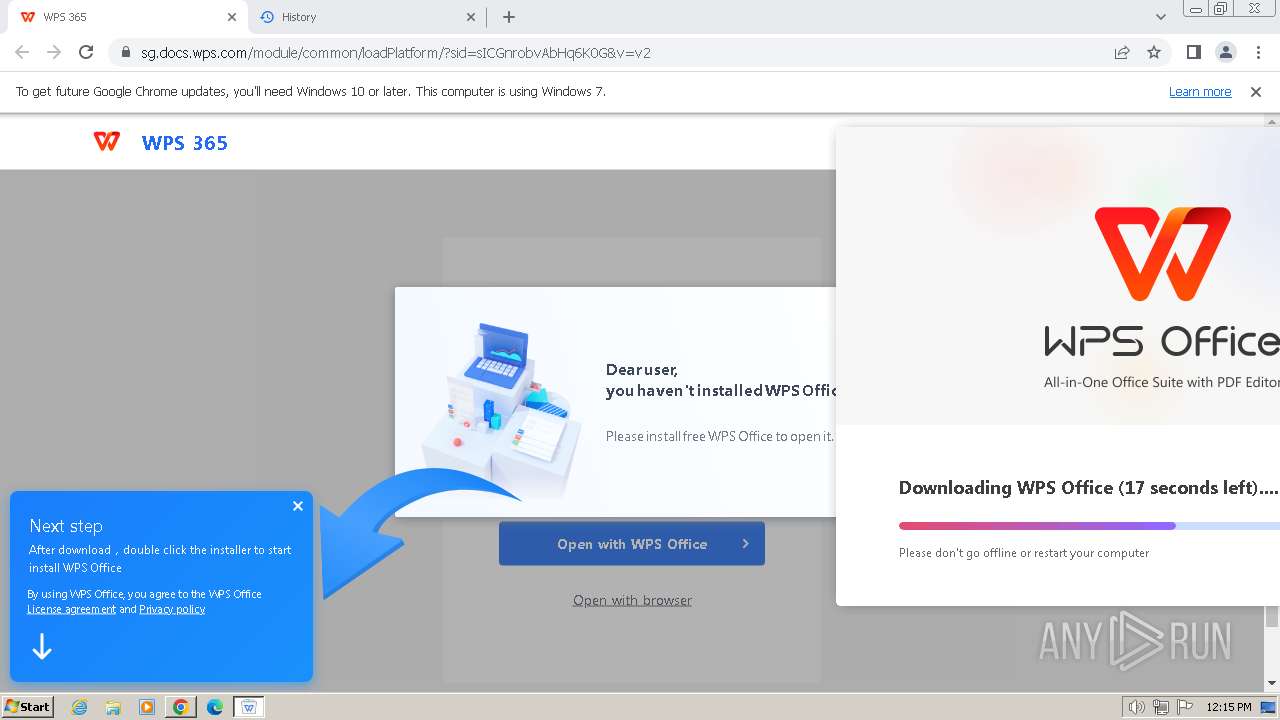This screenshot has width=1280, height=720.
Task: Open Microsoft Edge from taskbar
Action: (x=215, y=707)
